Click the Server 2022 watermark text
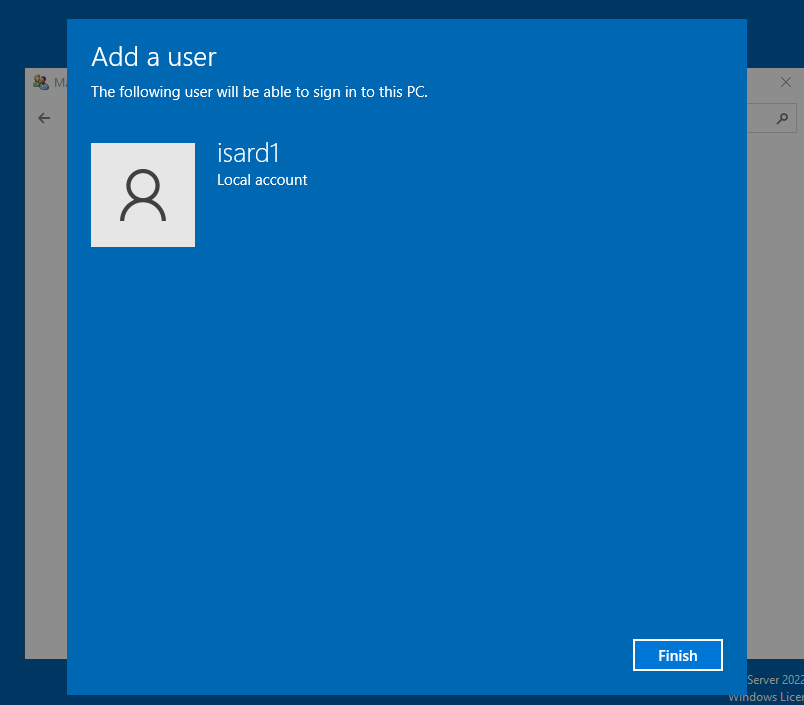Screen dimensions: 804x705 pyautogui.click(x=774, y=679)
